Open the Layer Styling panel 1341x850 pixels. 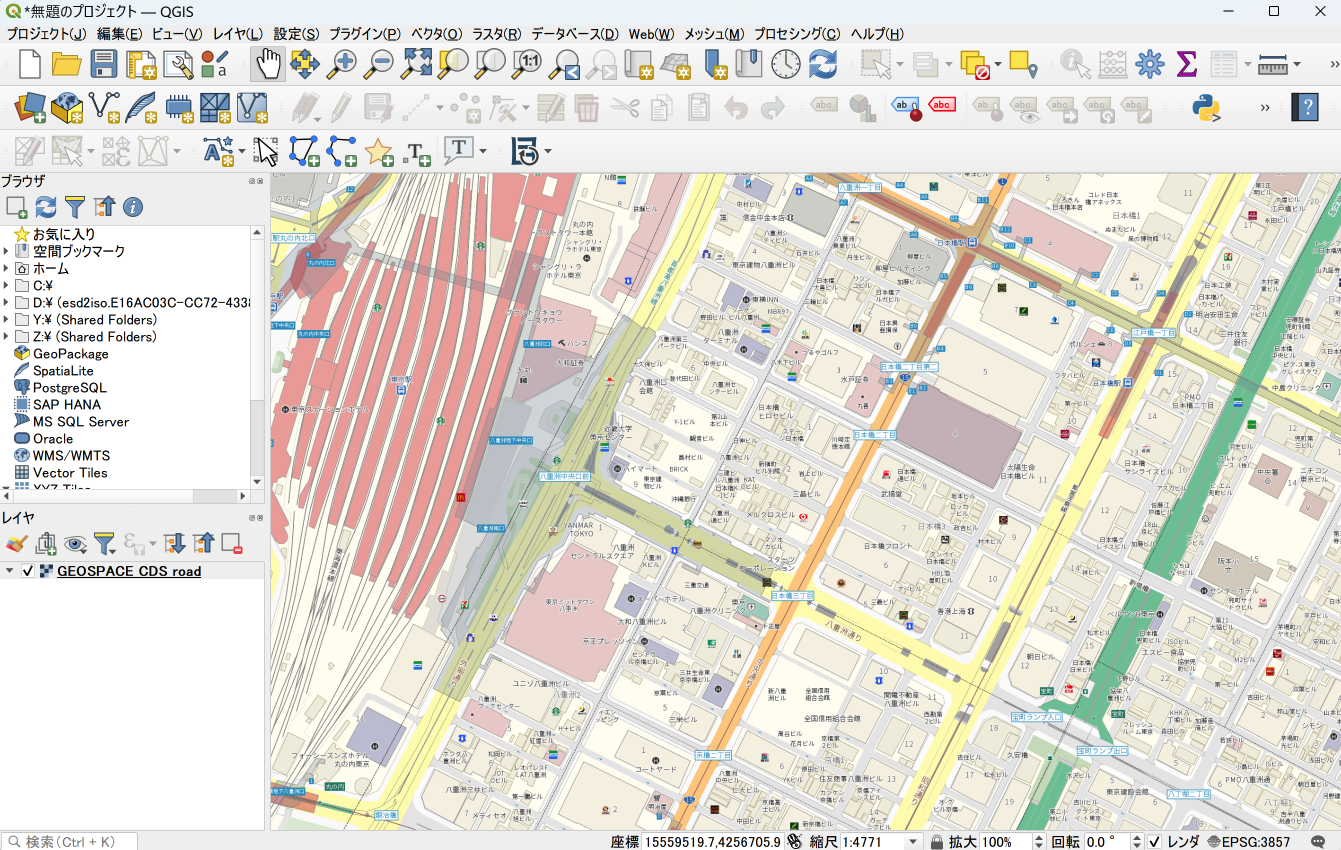(17, 543)
